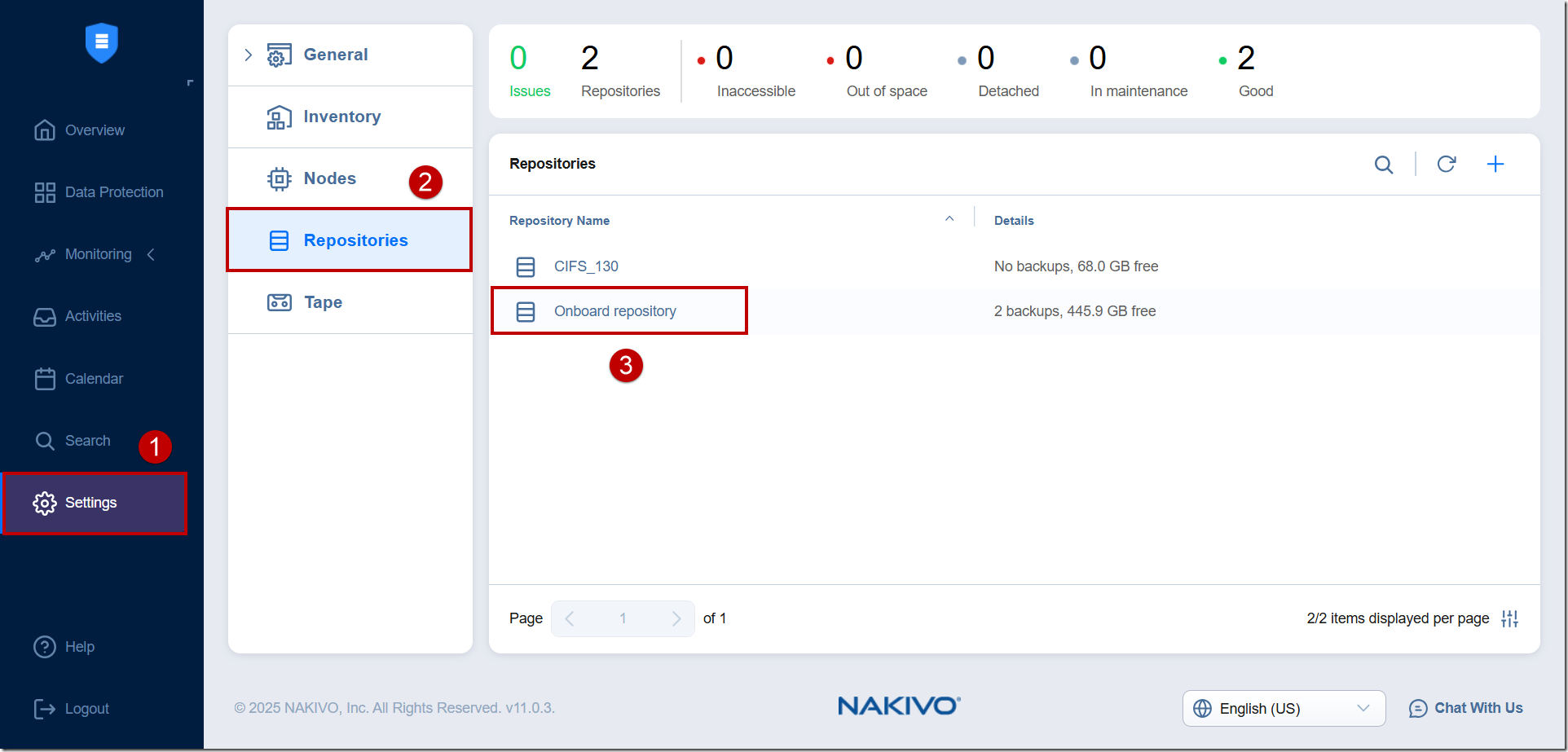
Task: Open the General settings tab
Action: pos(350,55)
